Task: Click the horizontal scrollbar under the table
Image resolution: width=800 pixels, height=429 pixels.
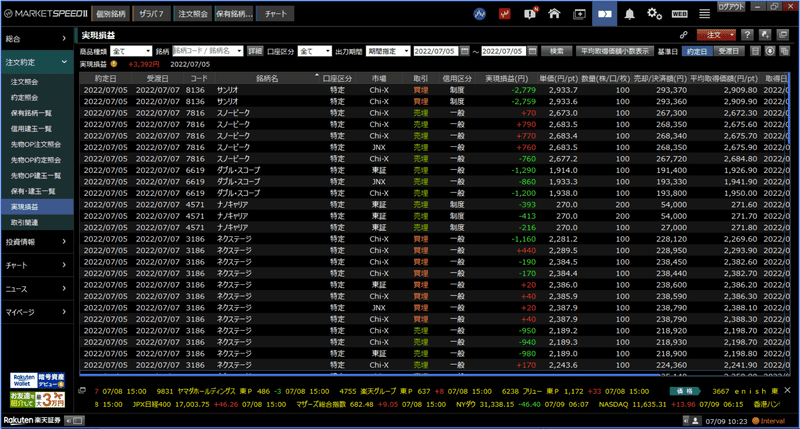Action: pos(370,374)
